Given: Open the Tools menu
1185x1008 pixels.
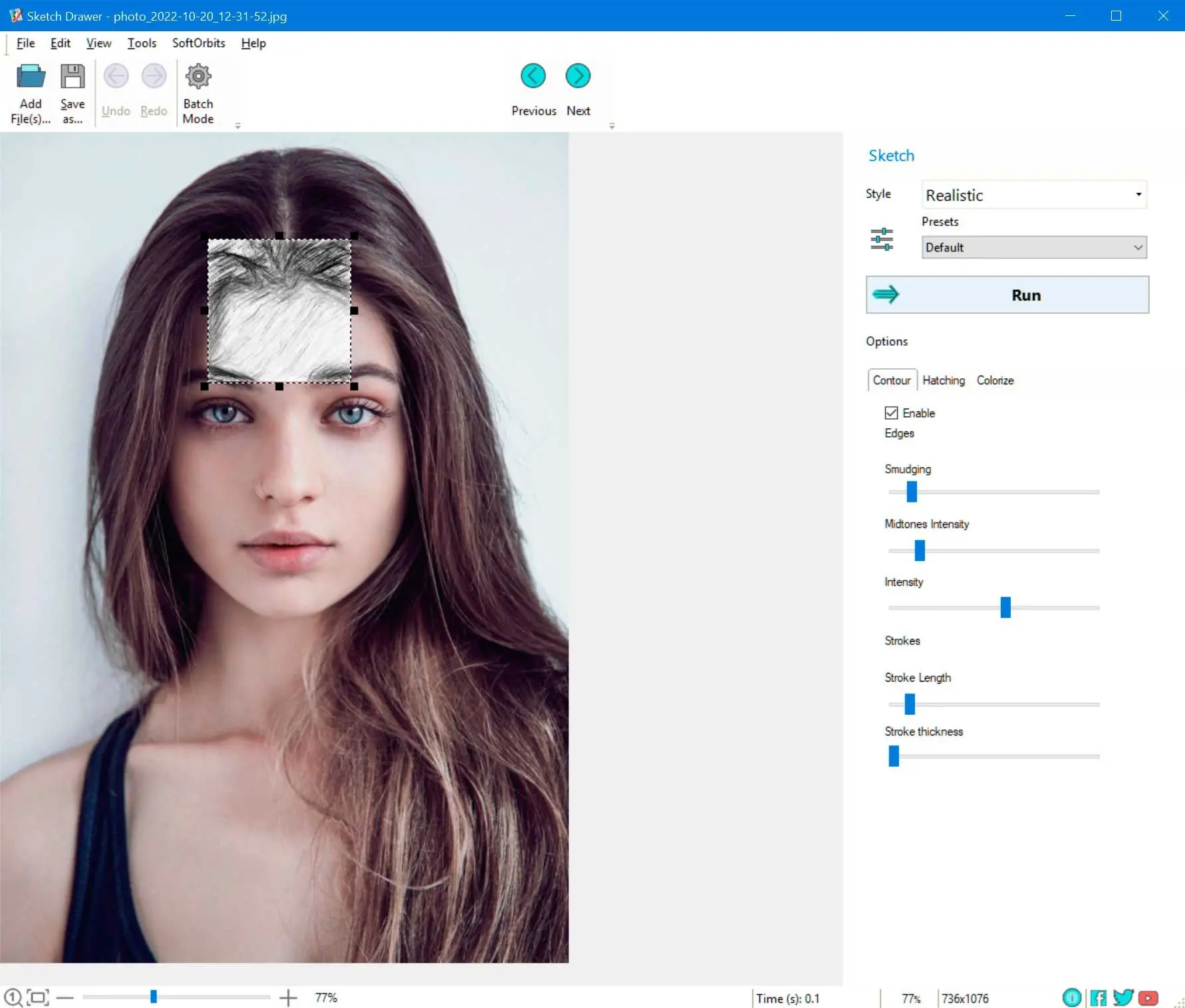Looking at the screenshot, I should (x=142, y=43).
